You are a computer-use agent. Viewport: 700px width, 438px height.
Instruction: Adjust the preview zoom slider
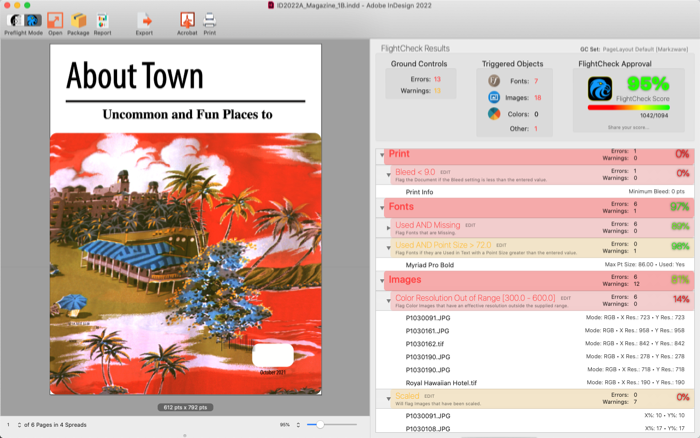[320, 425]
